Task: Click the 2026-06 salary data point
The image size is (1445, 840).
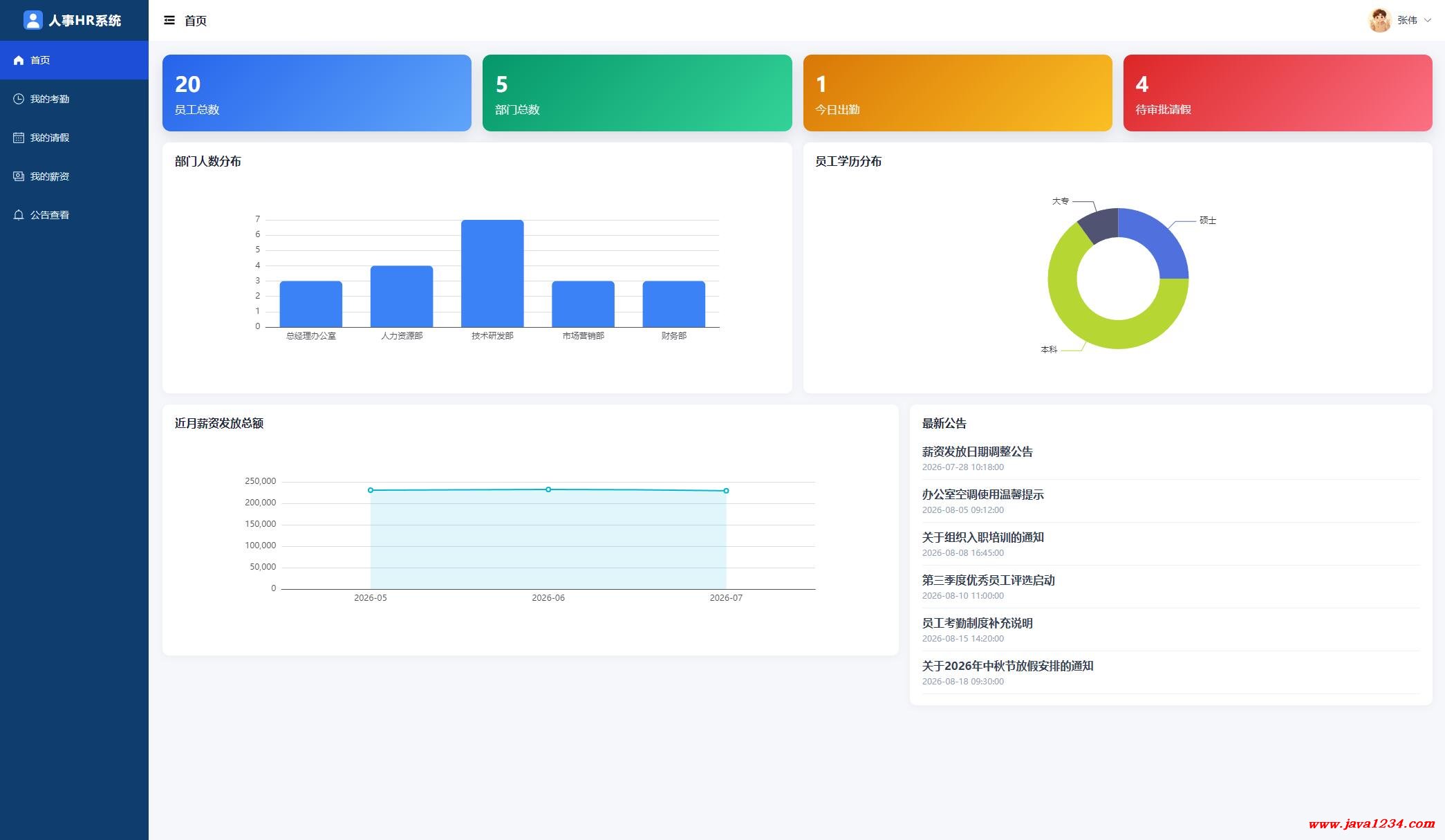Action: coord(548,489)
